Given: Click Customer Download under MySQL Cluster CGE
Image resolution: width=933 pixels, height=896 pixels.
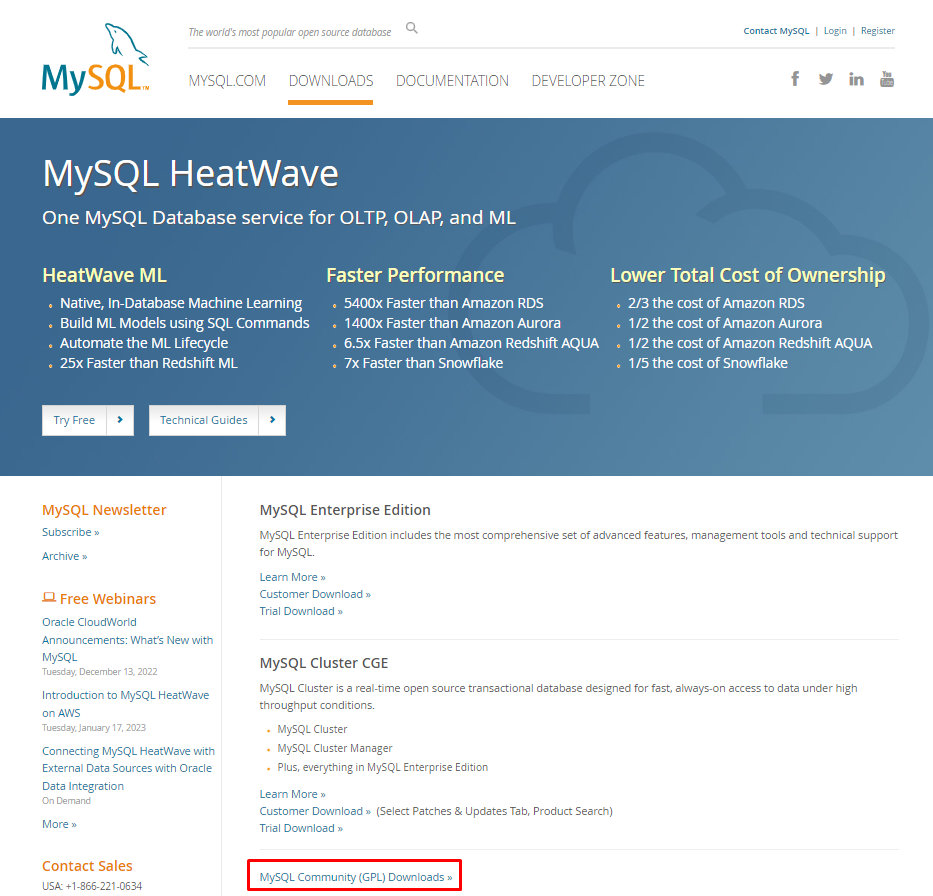Looking at the screenshot, I should tap(315, 811).
